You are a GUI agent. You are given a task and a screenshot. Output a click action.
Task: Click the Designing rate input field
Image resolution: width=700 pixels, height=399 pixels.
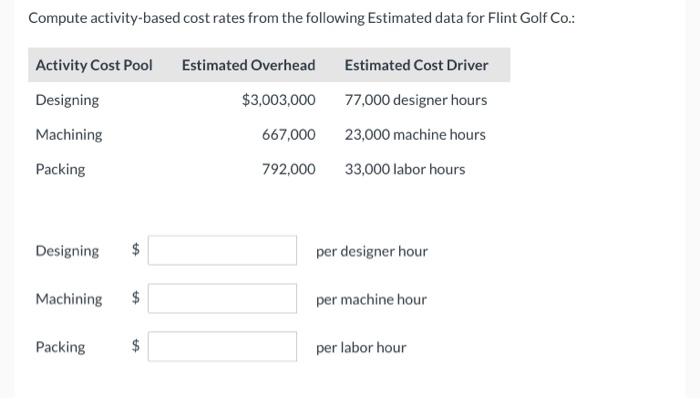click(222, 250)
